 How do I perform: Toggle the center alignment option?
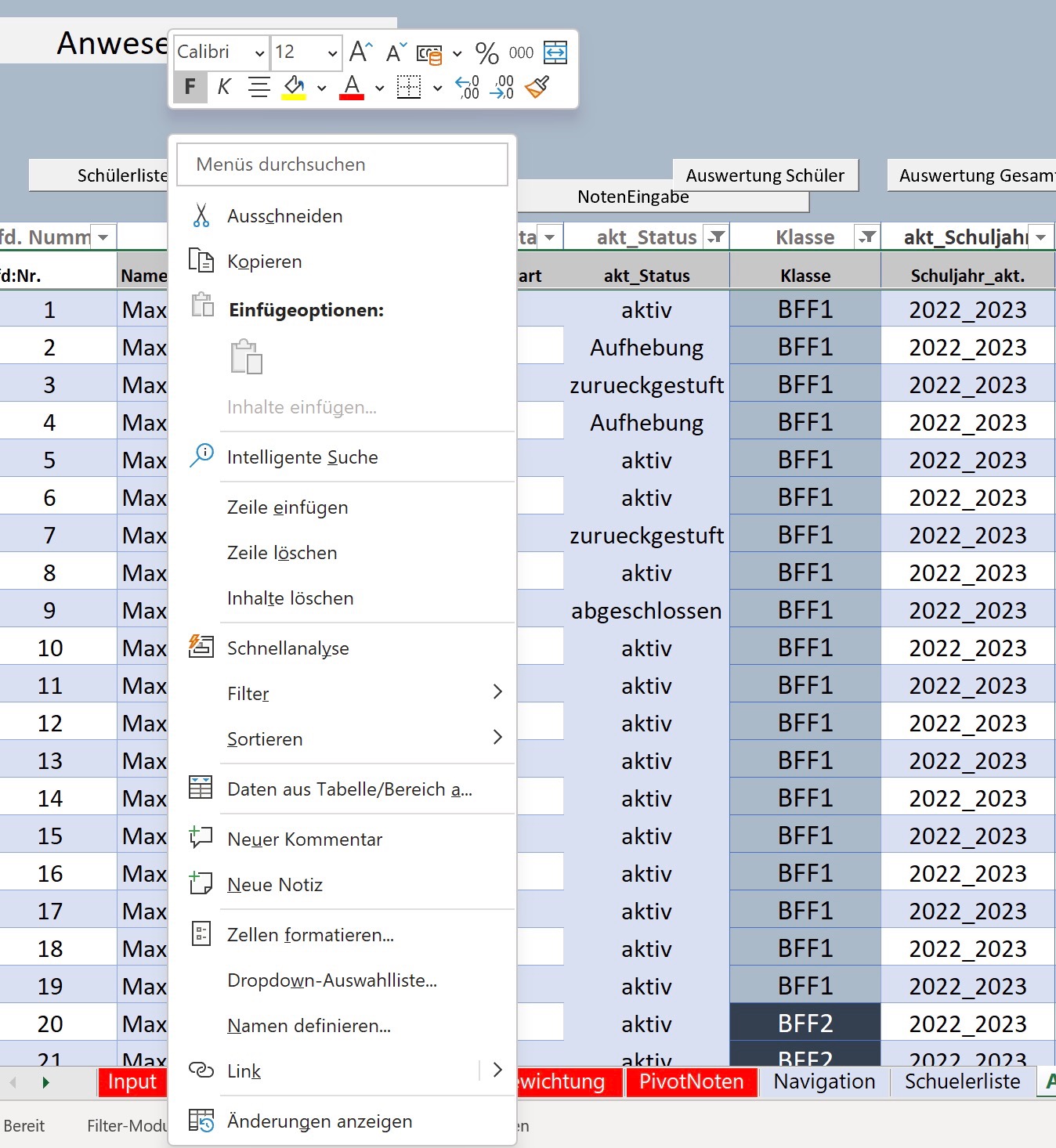point(259,87)
